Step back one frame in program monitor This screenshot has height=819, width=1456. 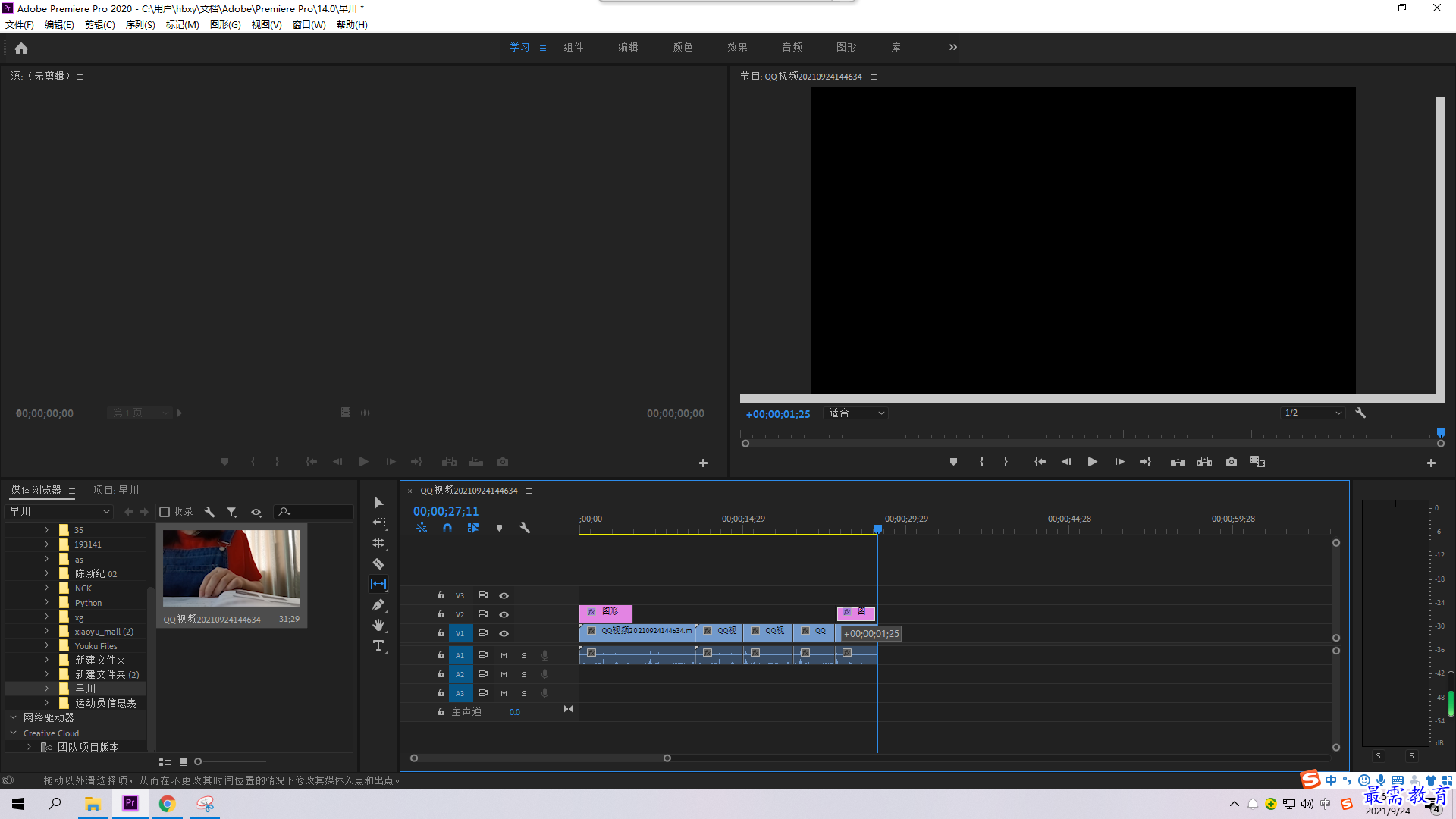click(1066, 462)
